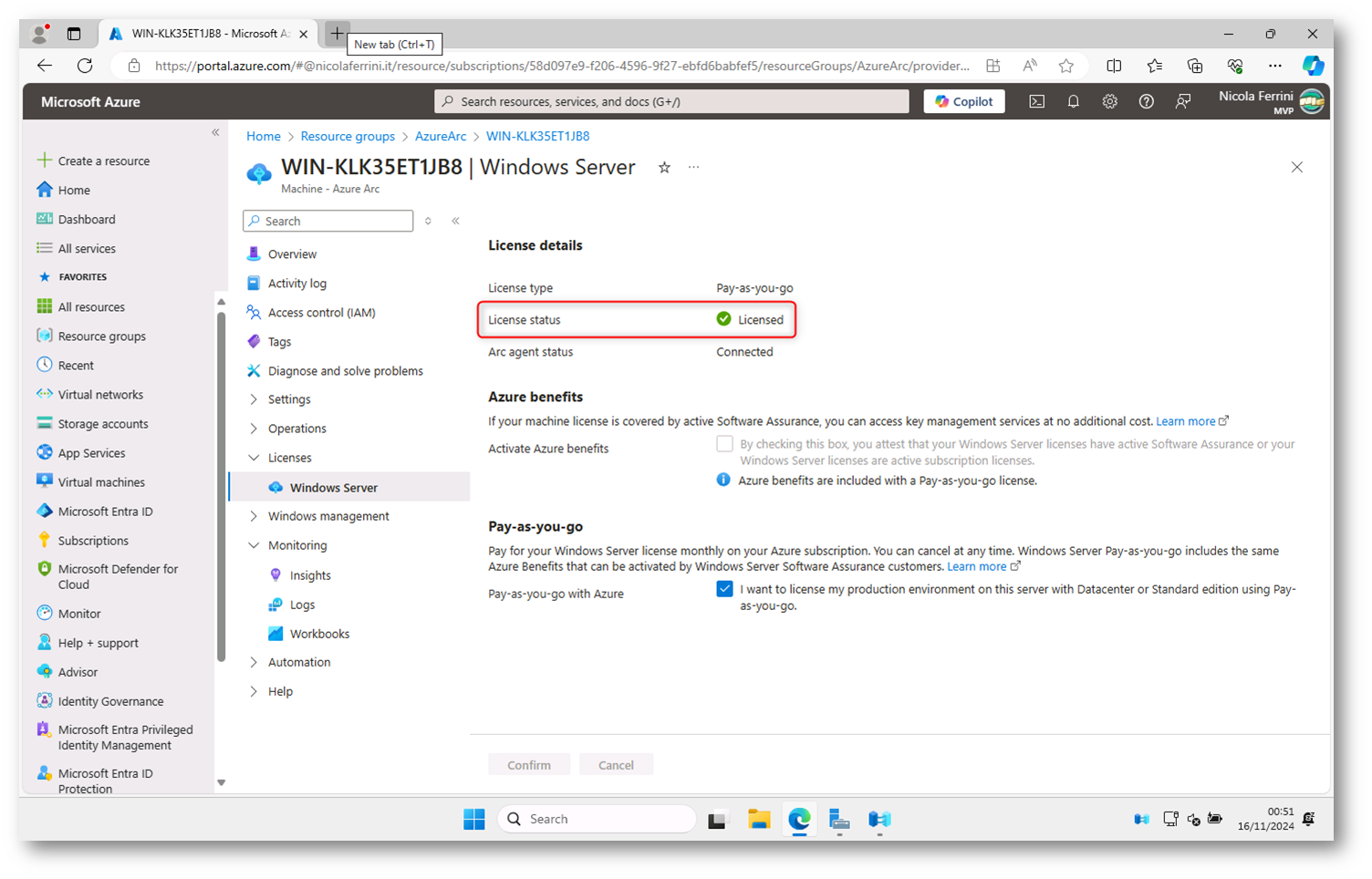Open the feedback icon in Azure header
The height and width of the screenshot is (879, 1372).
point(1182,102)
